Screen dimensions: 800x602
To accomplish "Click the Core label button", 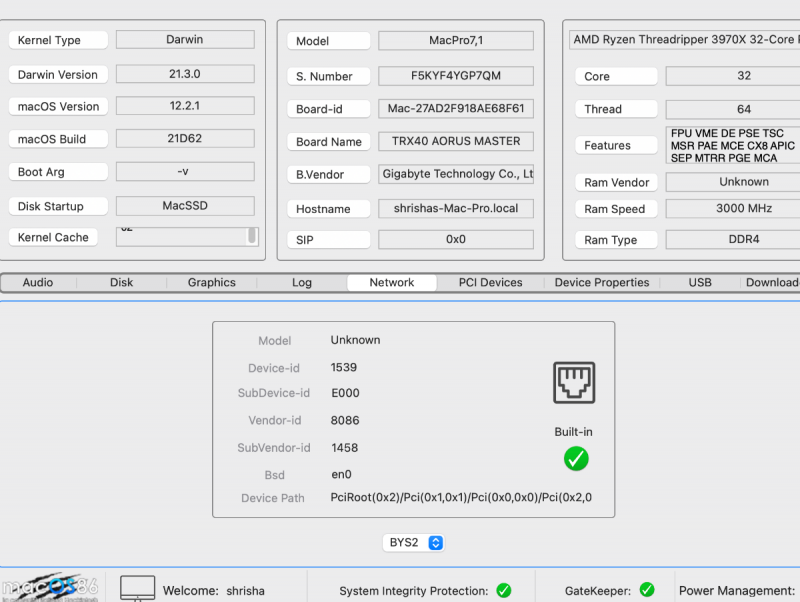I will tap(616, 77).
